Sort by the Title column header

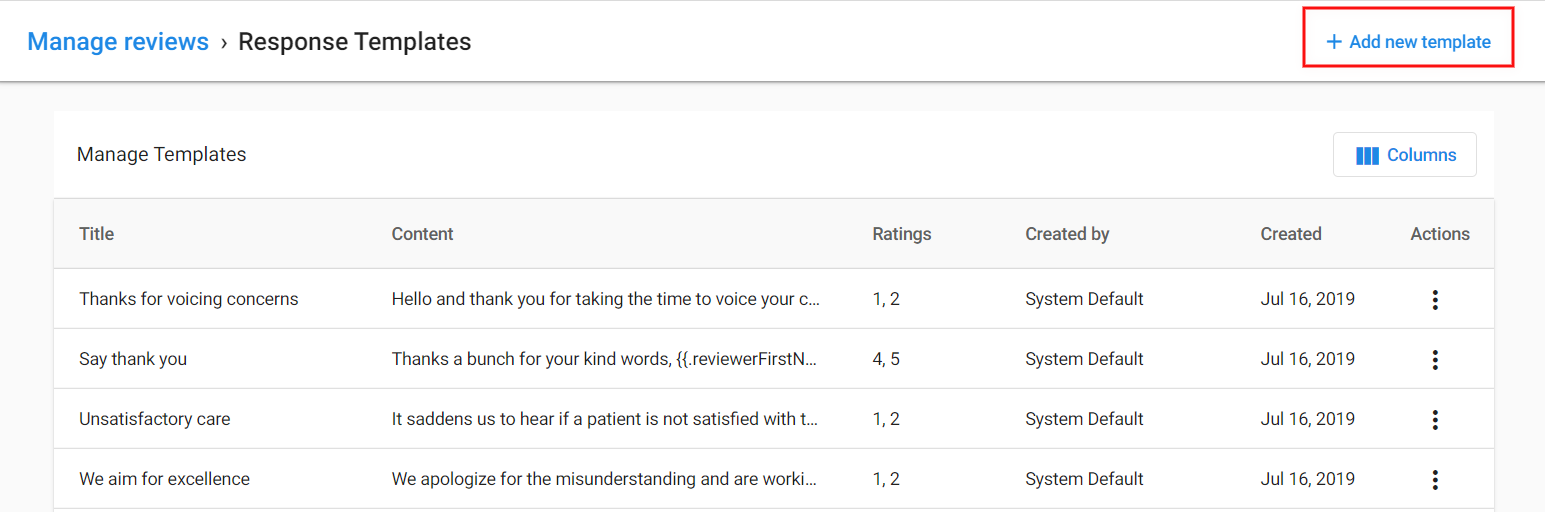click(x=97, y=234)
